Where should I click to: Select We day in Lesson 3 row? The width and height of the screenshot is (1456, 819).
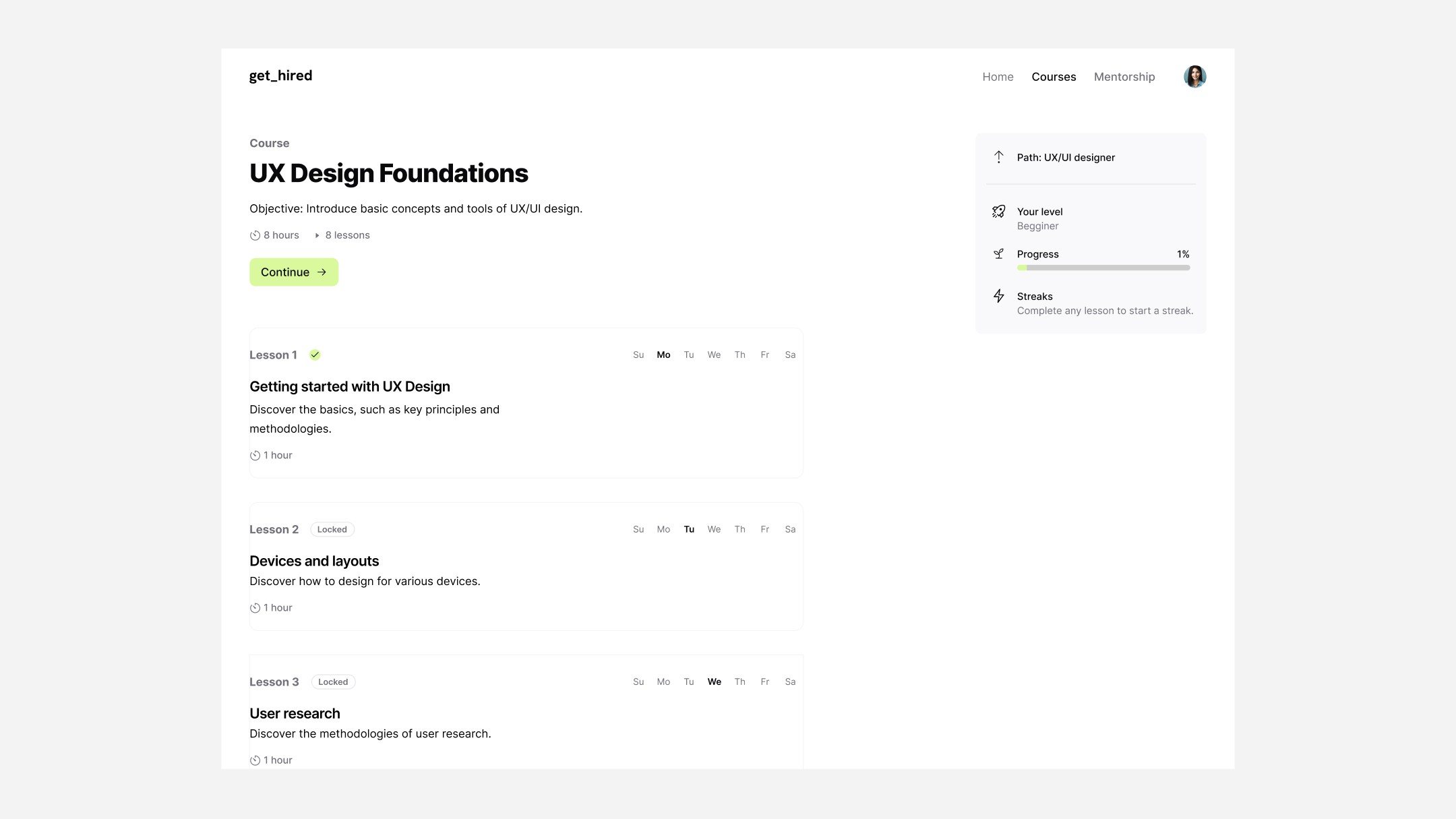click(x=714, y=681)
